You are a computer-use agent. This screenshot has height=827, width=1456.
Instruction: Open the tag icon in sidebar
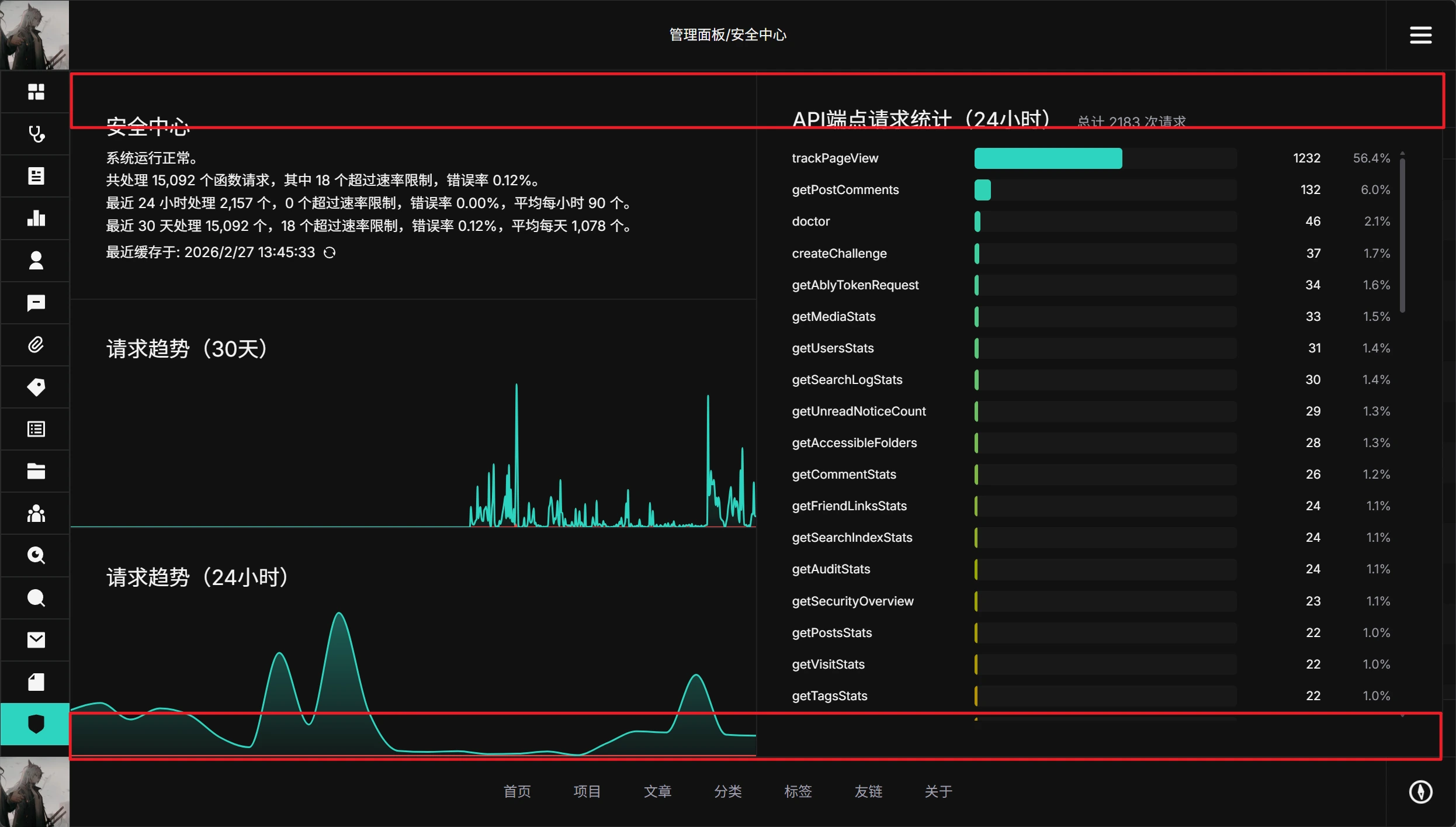pyautogui.click(x=36, y=387)
